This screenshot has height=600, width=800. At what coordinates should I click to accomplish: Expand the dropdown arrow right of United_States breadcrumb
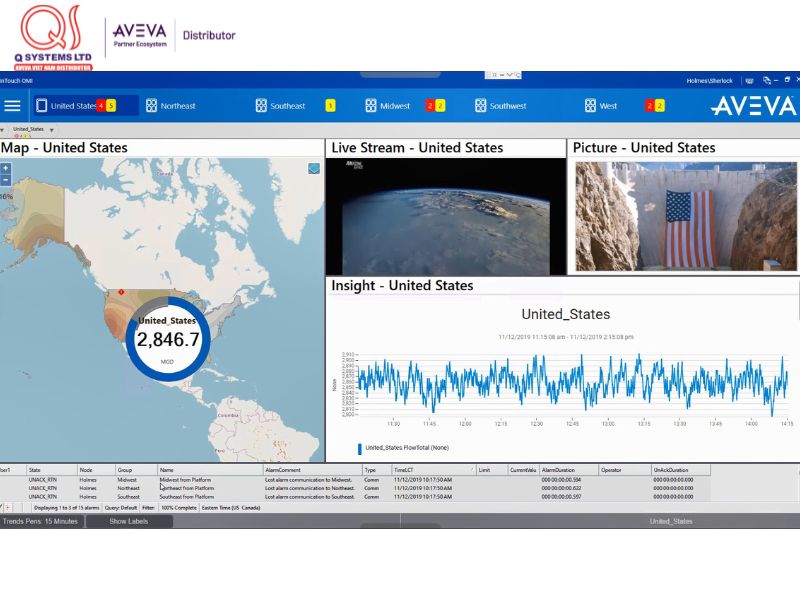coord(52,129)
